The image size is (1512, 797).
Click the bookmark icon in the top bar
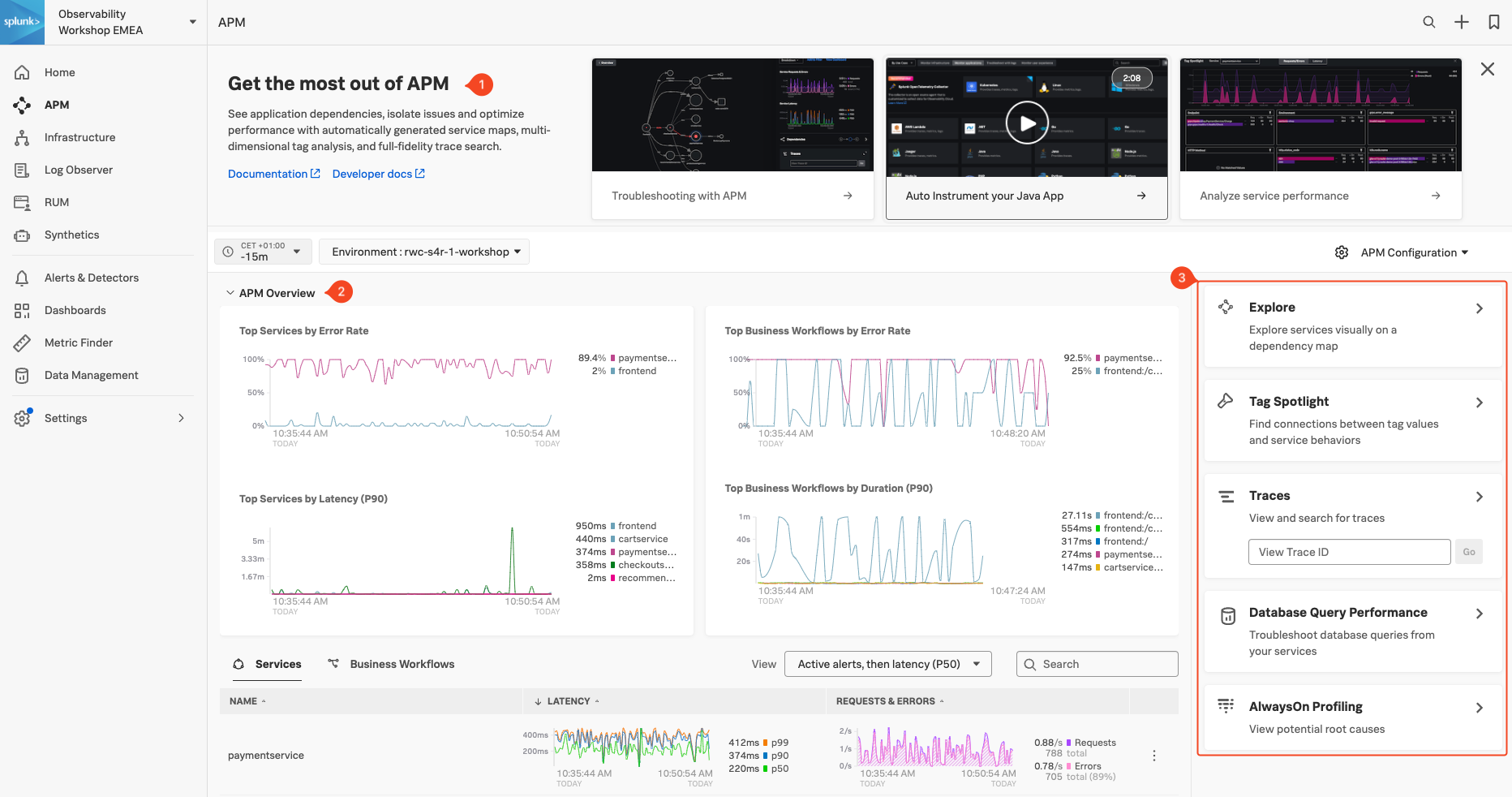click(1493, 22)
